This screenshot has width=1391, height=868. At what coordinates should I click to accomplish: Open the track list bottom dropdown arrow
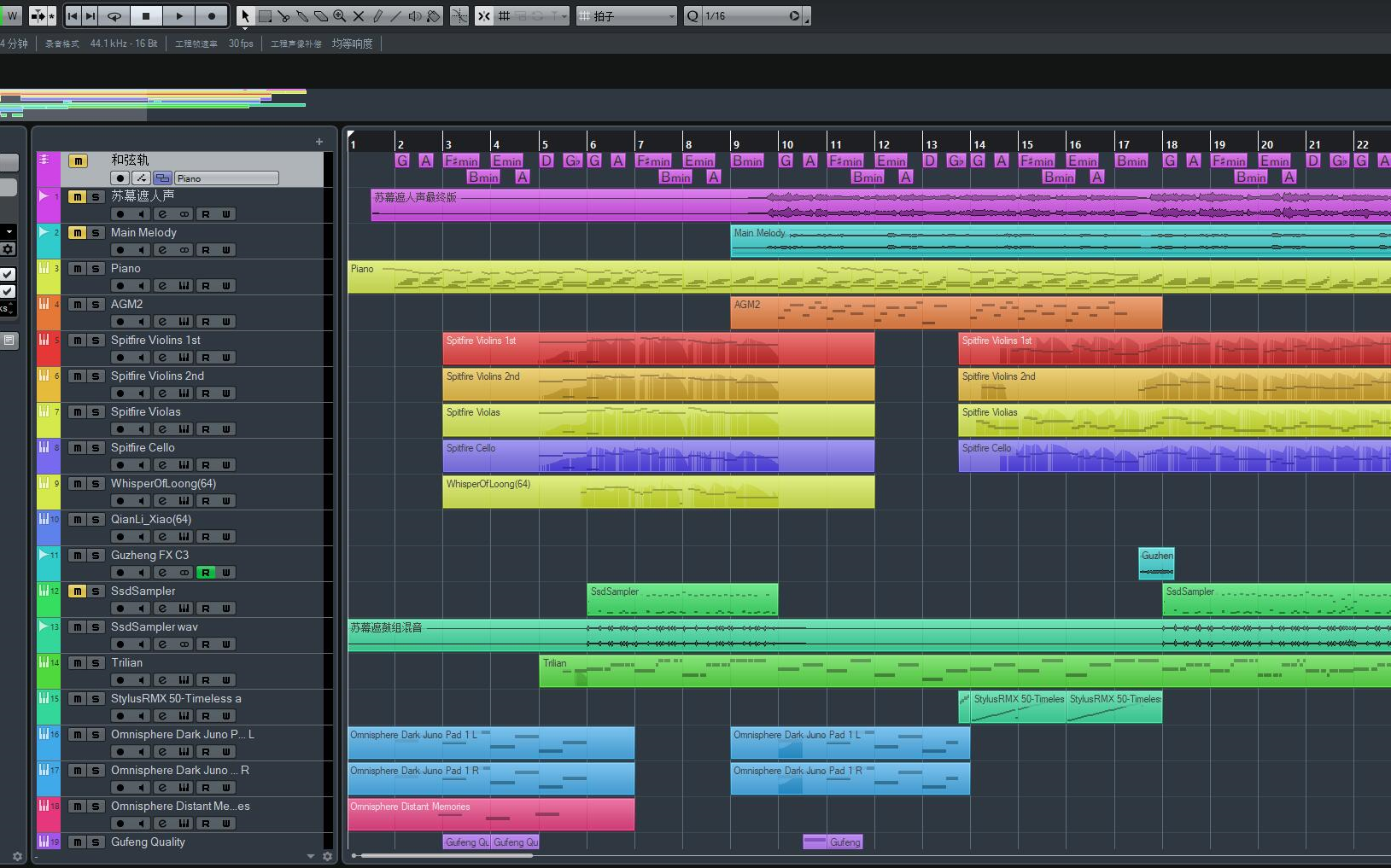coord(311,856)
